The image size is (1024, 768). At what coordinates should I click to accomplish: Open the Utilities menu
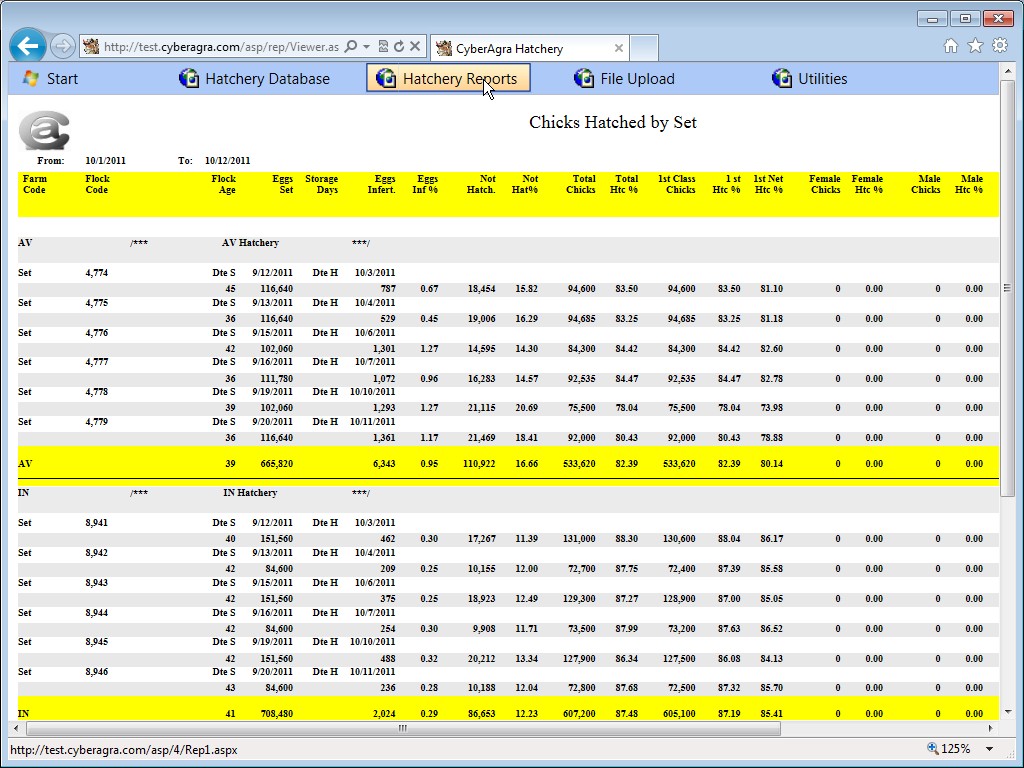(810, 78)
